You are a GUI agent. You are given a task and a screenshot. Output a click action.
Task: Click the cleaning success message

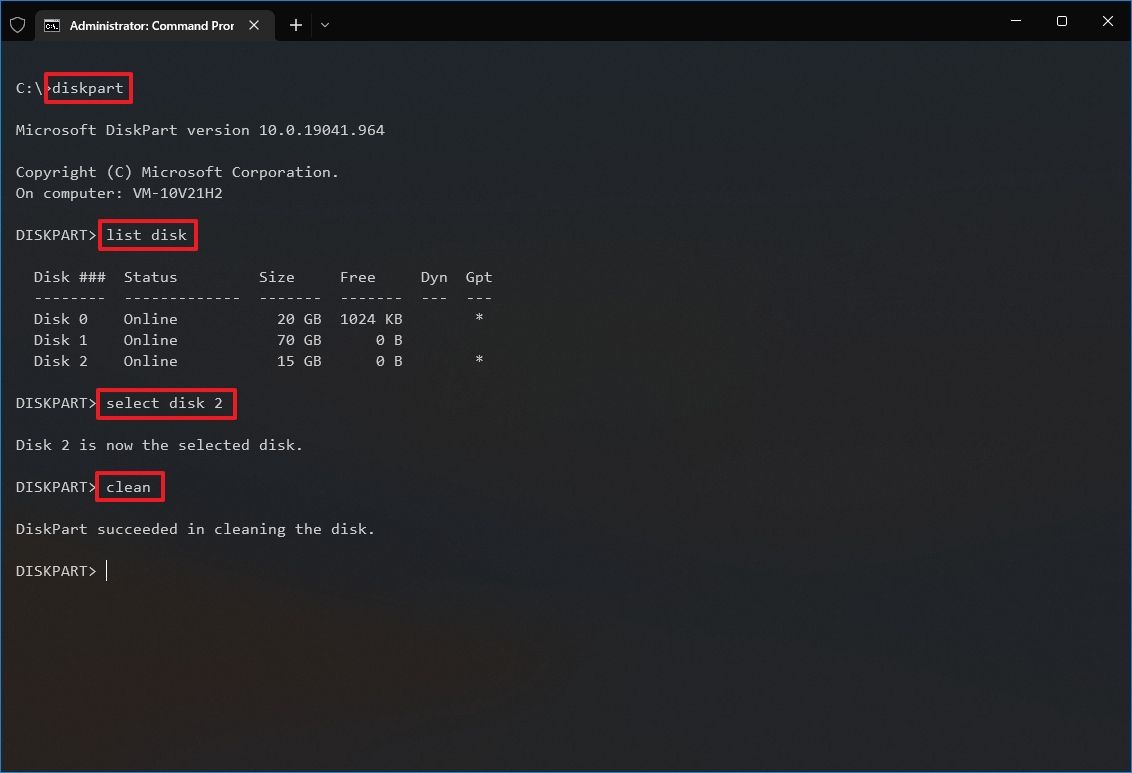pos(195,529)
